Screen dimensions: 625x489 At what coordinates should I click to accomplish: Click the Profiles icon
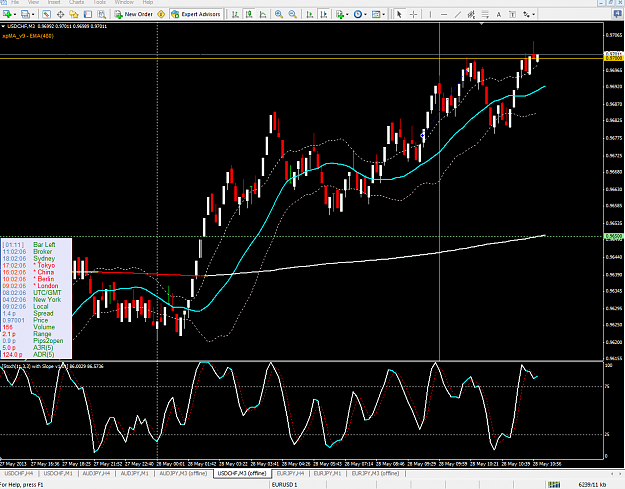coord(25,14)
